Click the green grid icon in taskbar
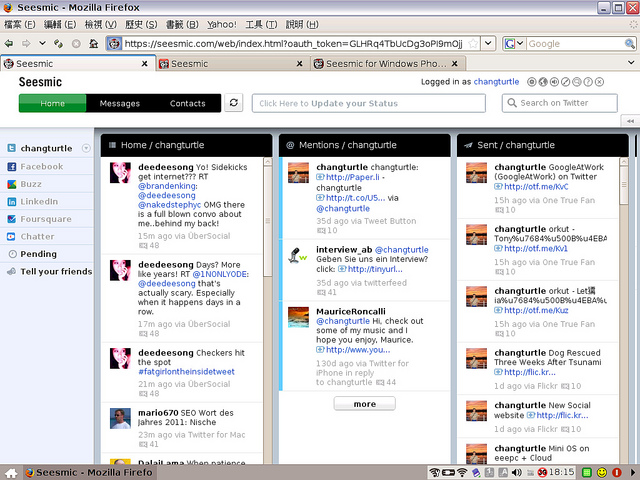This screenshot has width=640, height=480. [x=587, y=472]
